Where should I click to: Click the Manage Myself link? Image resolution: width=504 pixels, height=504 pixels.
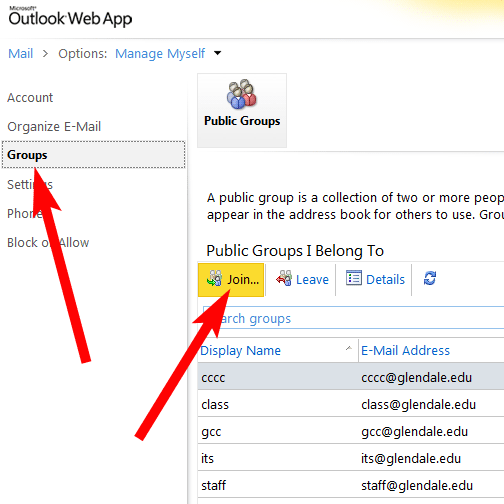point(160,54)
